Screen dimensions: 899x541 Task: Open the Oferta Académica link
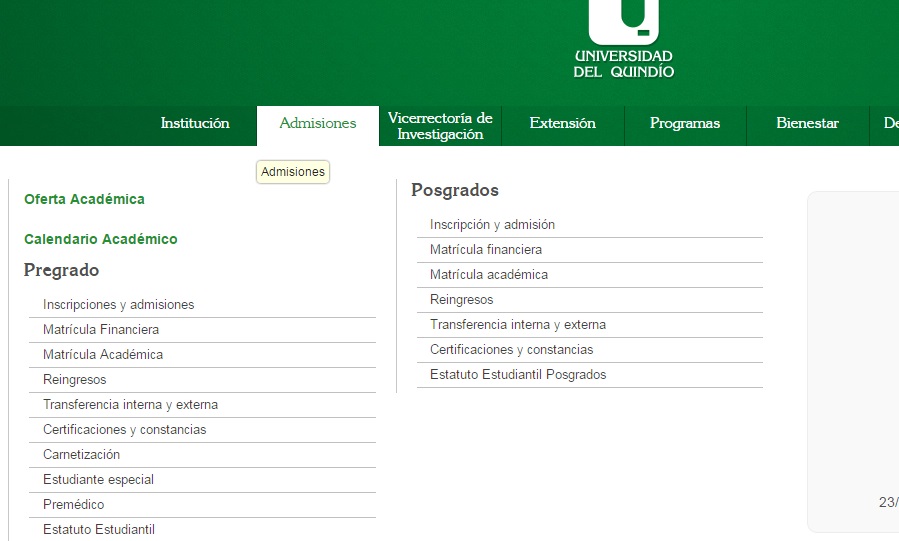click(x=84, y=199)
